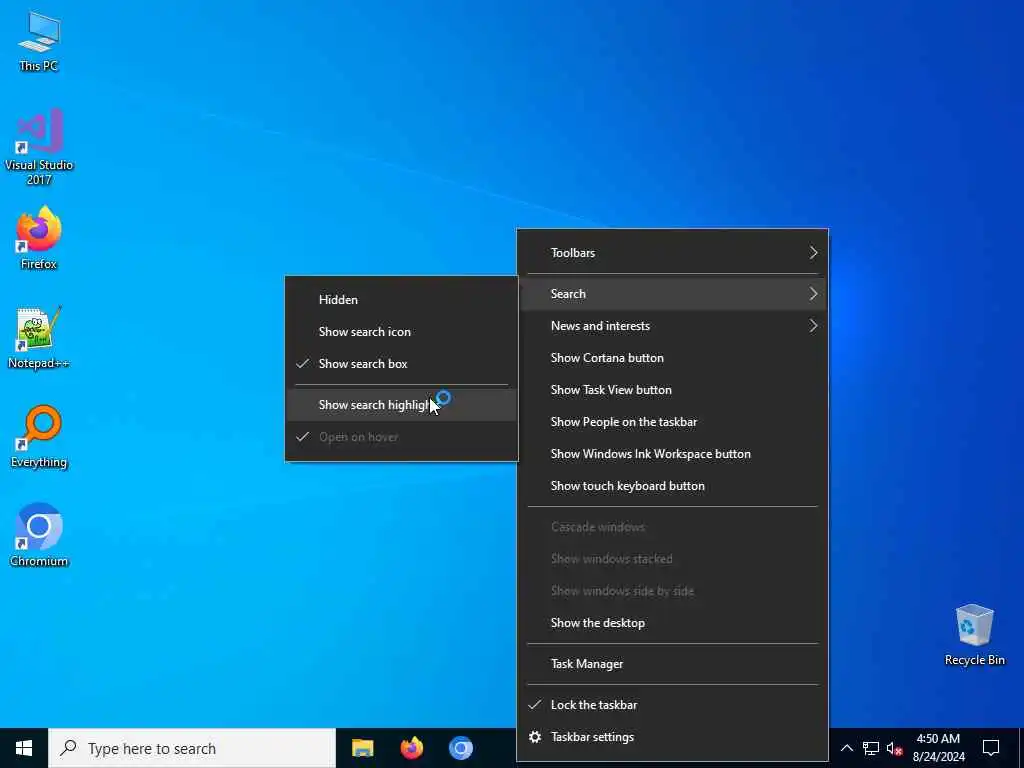Choose Show search icon option
Viewport: 1024px width, 768px height.
(402, 332)
